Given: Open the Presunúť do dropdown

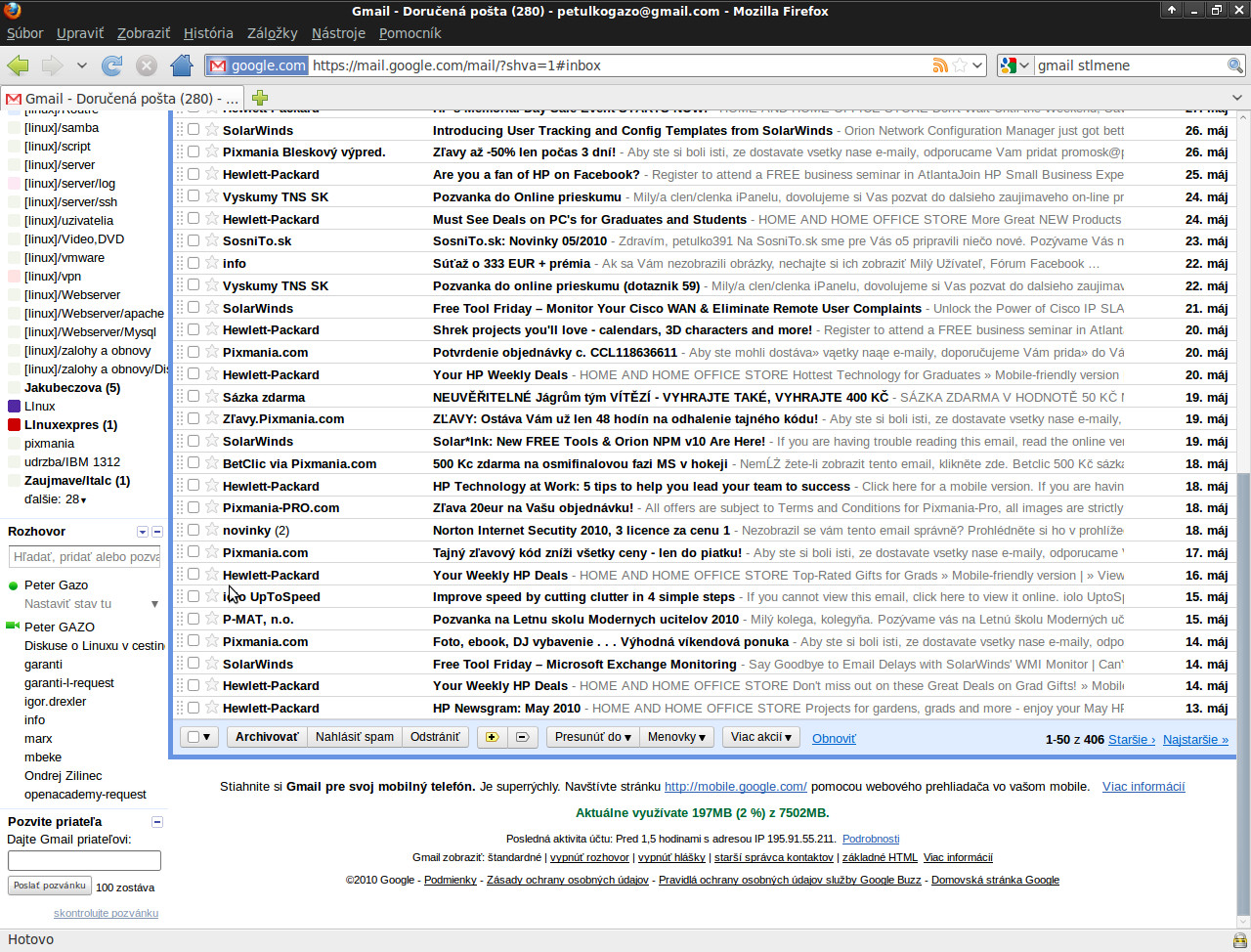Looking at the screenshot, I should click(x=592, y=737).
